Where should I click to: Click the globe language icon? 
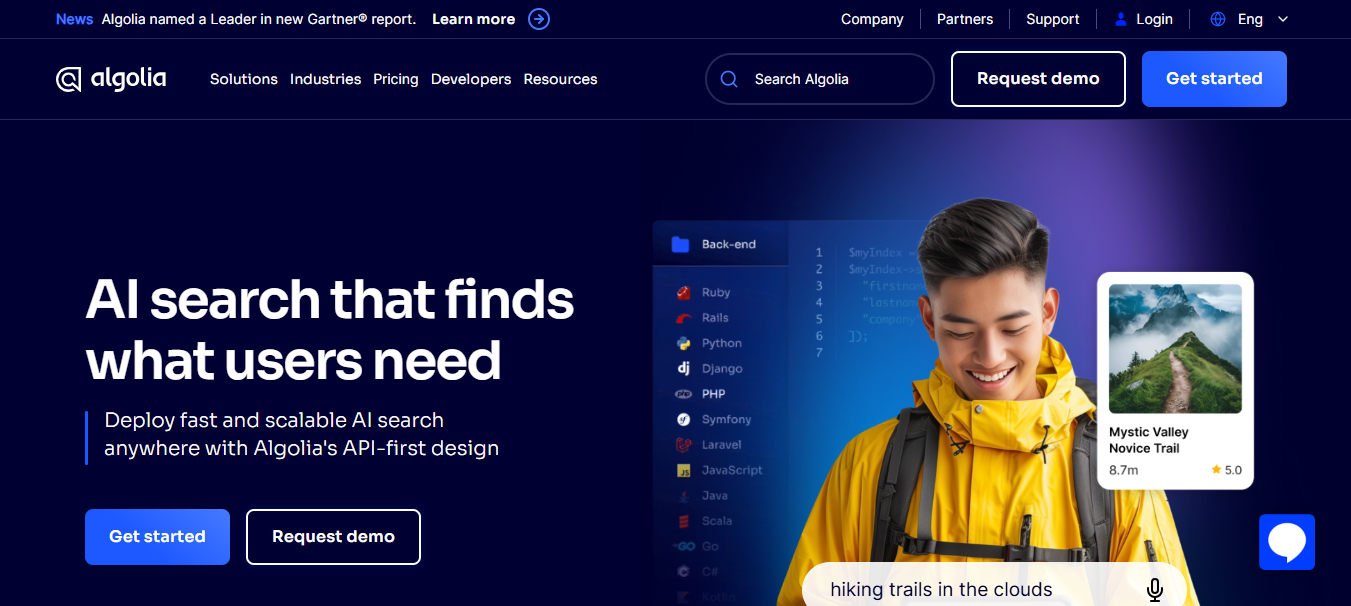tap(1218, 19)
